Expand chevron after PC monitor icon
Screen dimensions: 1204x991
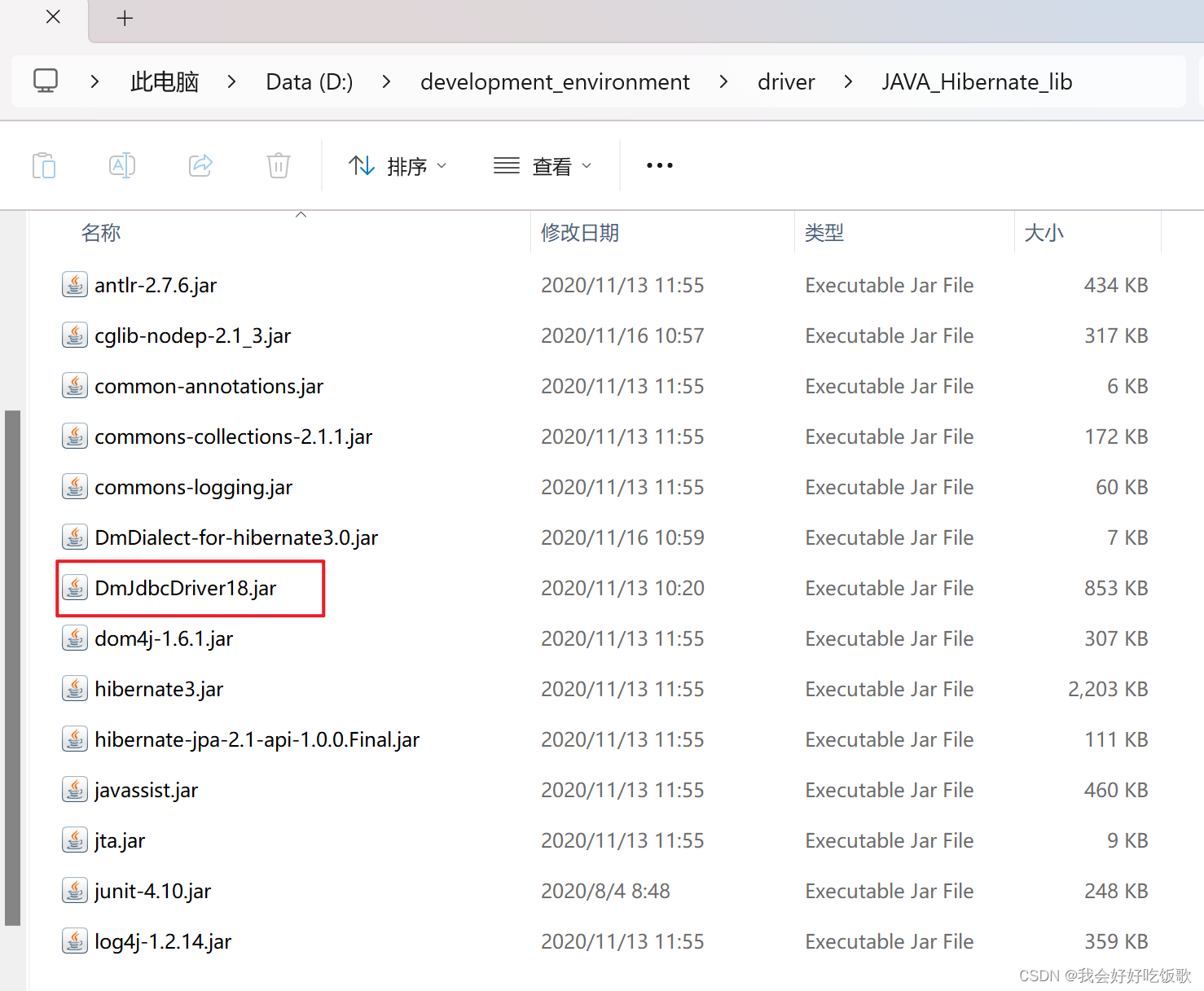pyautogui.click(x=94, y=81)
